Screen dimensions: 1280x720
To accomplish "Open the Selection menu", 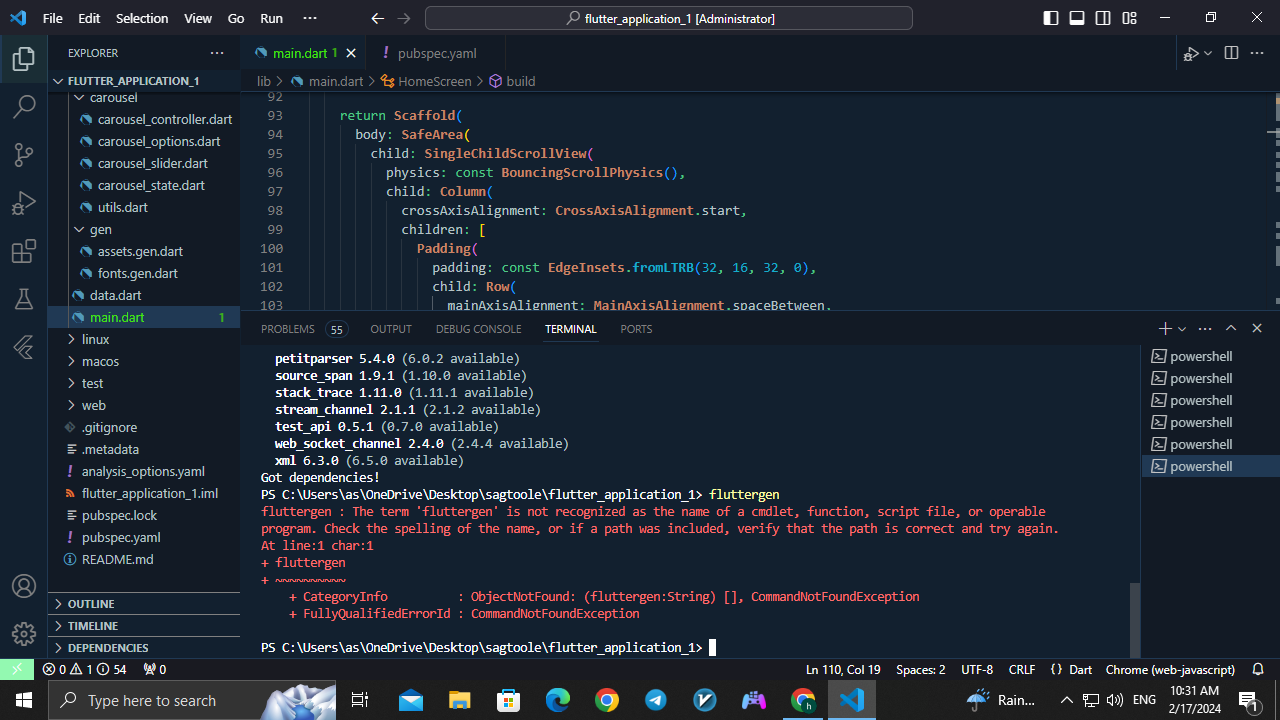I will (x=142, y=18).
